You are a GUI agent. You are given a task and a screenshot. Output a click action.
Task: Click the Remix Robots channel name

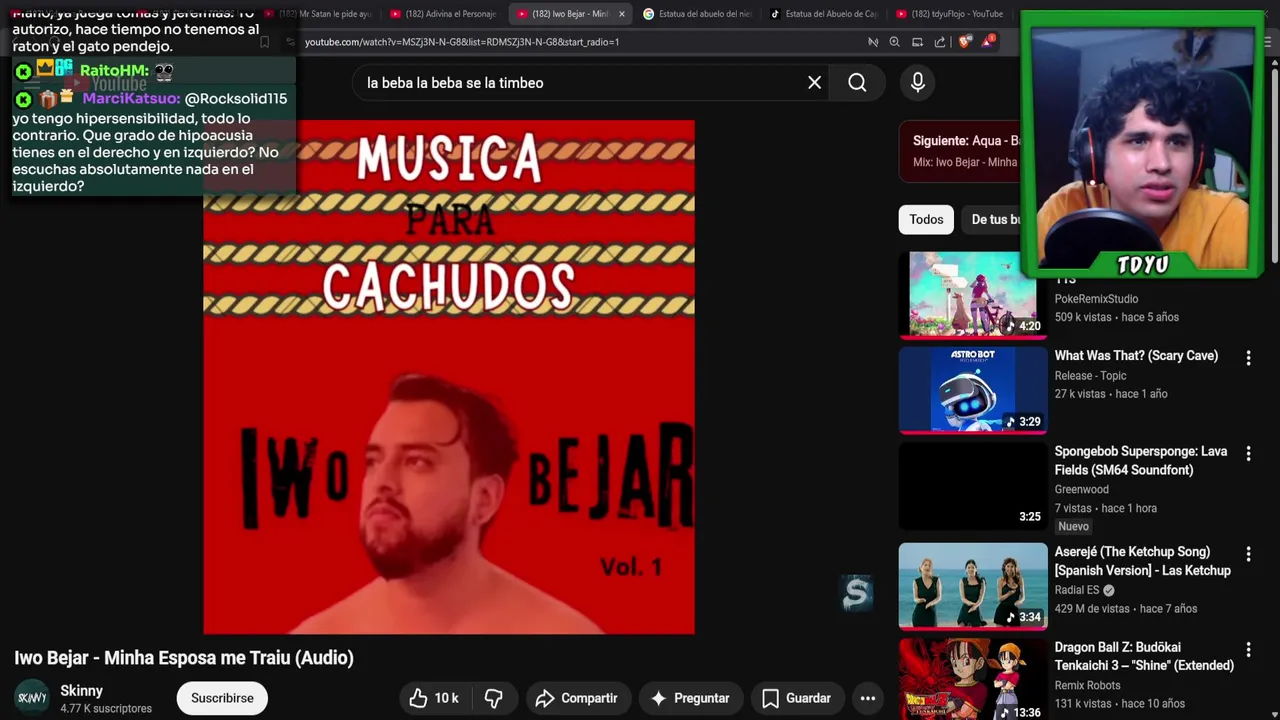[x=1087, y=686]
